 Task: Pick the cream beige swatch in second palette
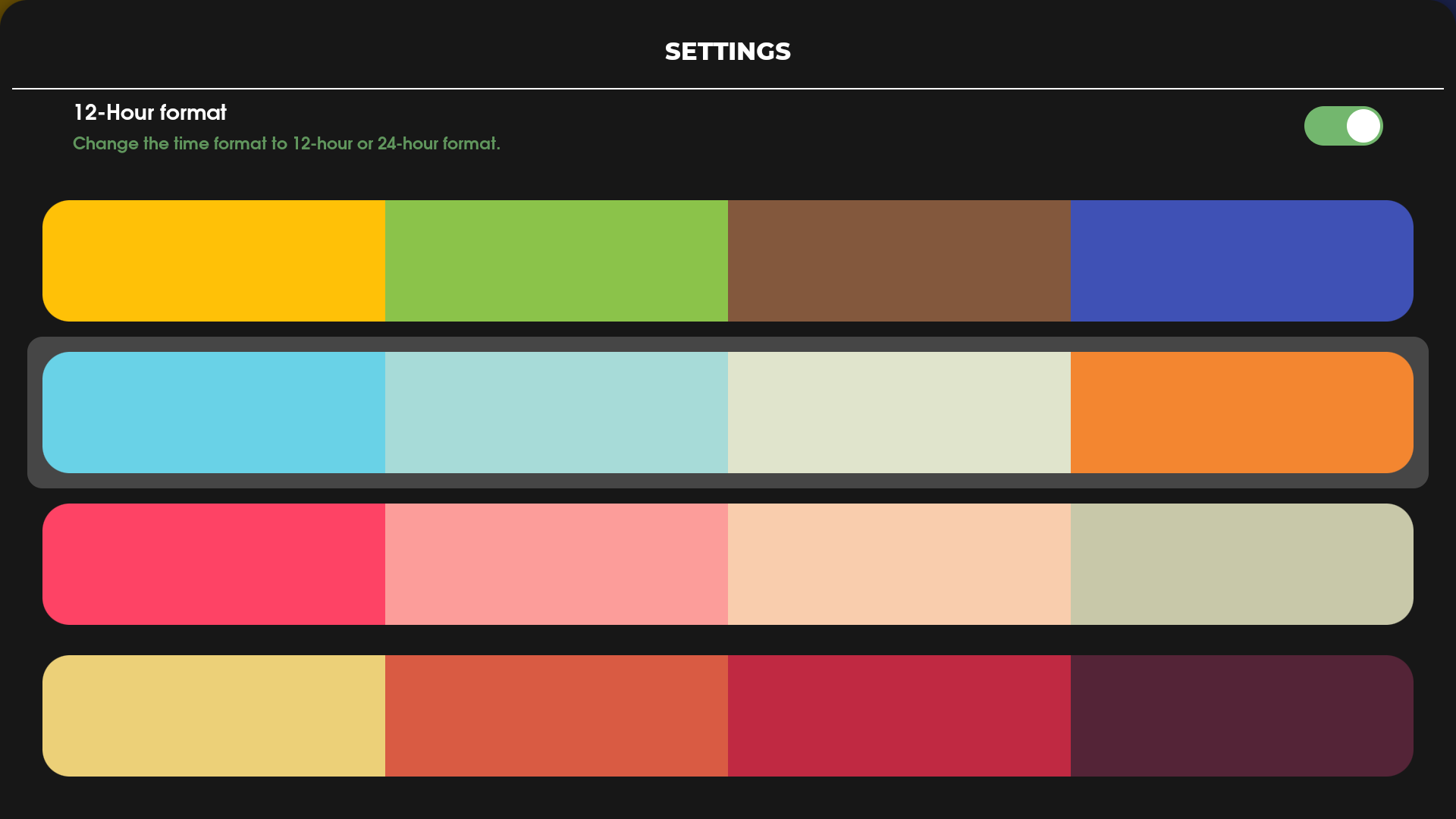899,413
